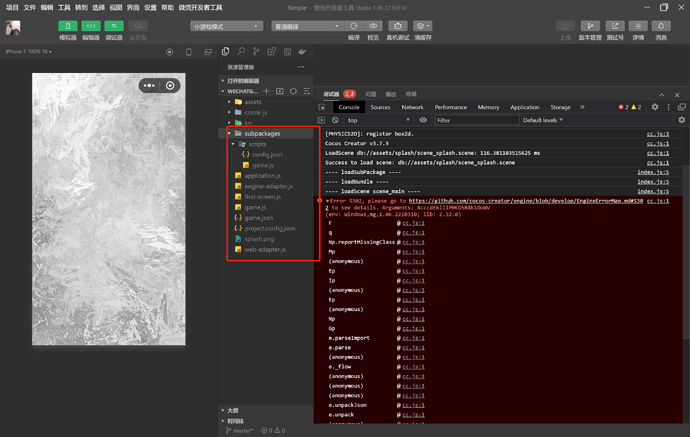This screenshot has height=437, width=690.
Task: Toggle the 编辑器 editor panel button
Action: pos(91,26)
